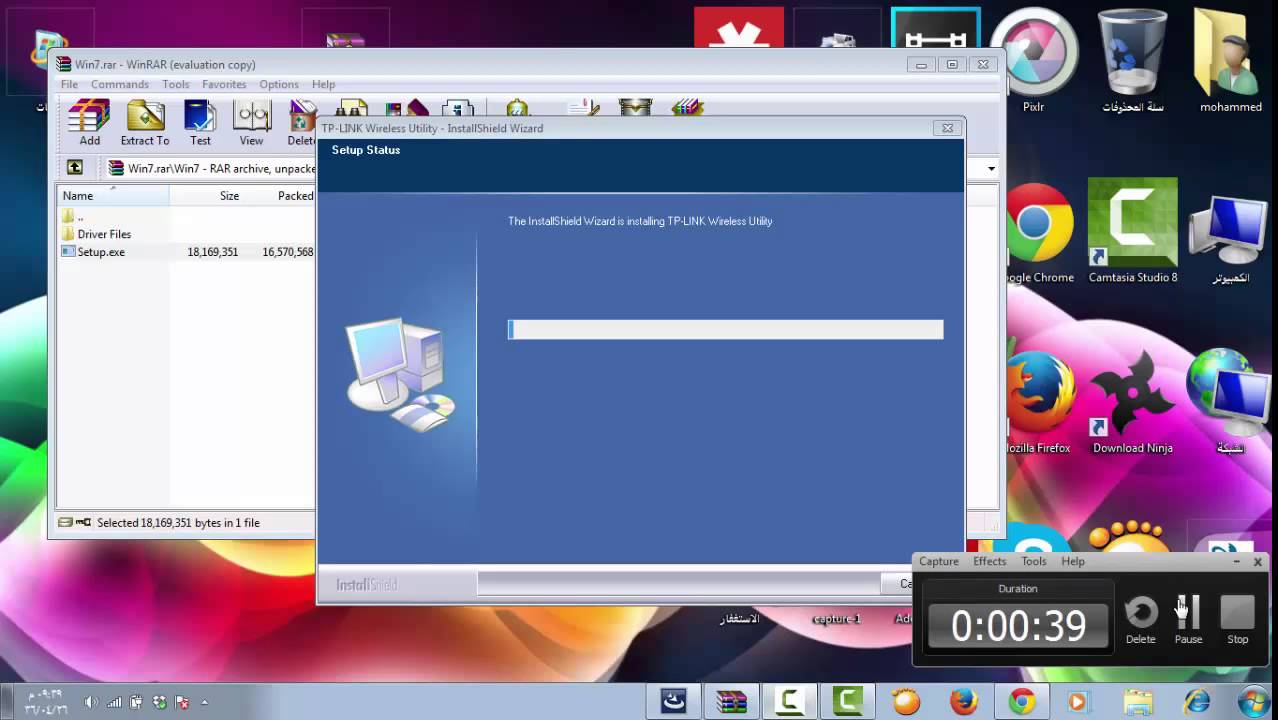Click the drive/key icon in WinRAR status bar
The height and width of the screenshot is (720, 1278).
74,522
